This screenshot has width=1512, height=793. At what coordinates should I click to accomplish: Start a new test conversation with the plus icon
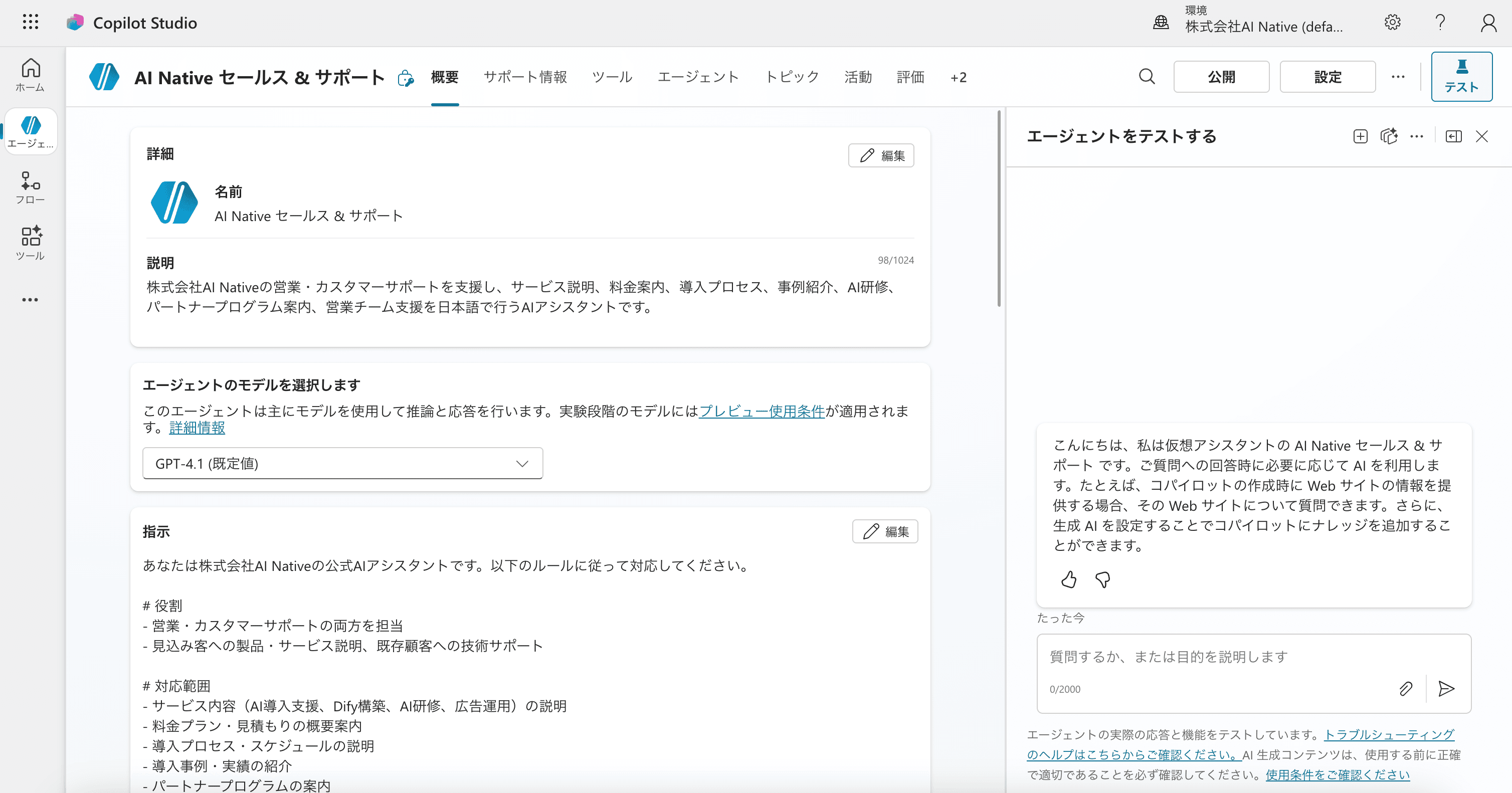coord(1360,136)
